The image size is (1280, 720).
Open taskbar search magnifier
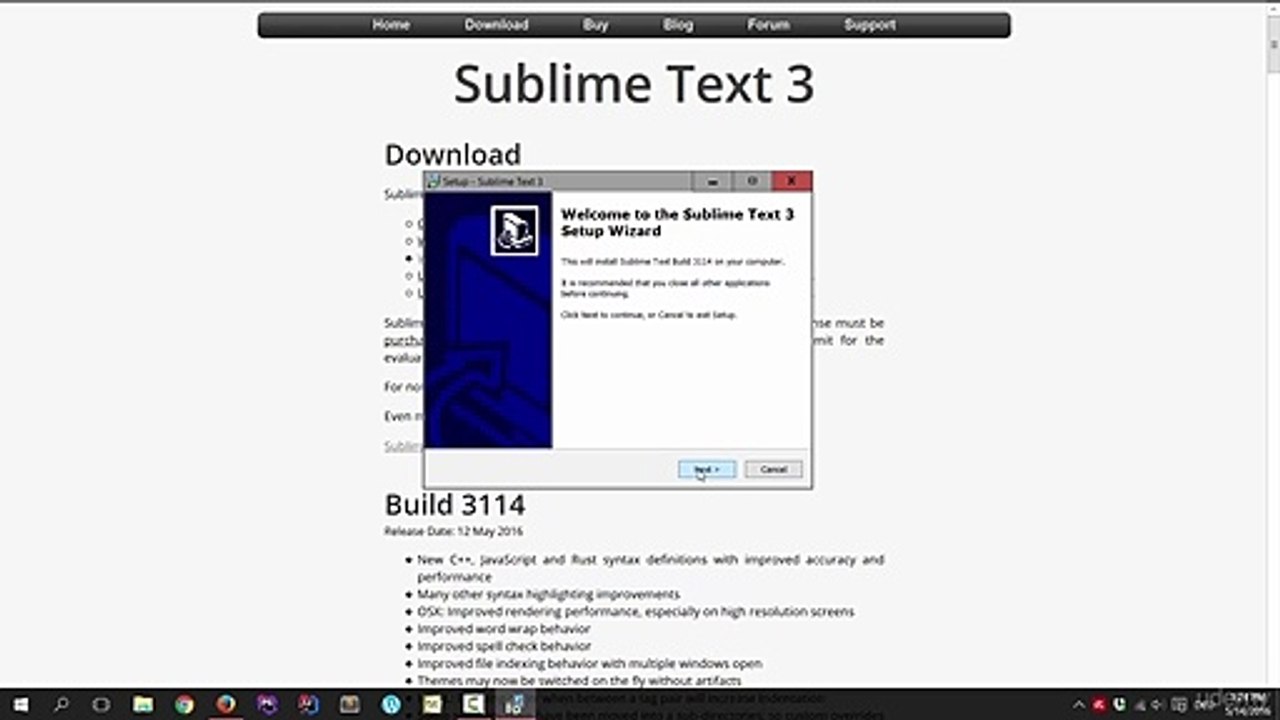click(x=61, y=705)
